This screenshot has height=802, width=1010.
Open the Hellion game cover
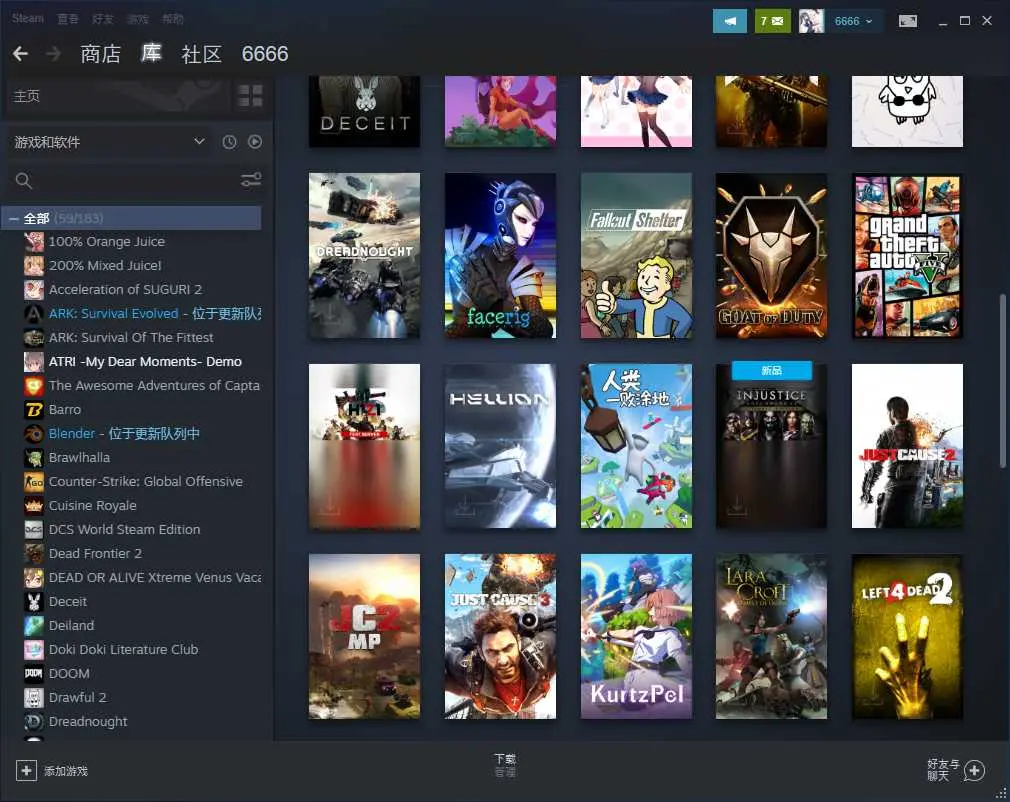[x=500, y=446]
